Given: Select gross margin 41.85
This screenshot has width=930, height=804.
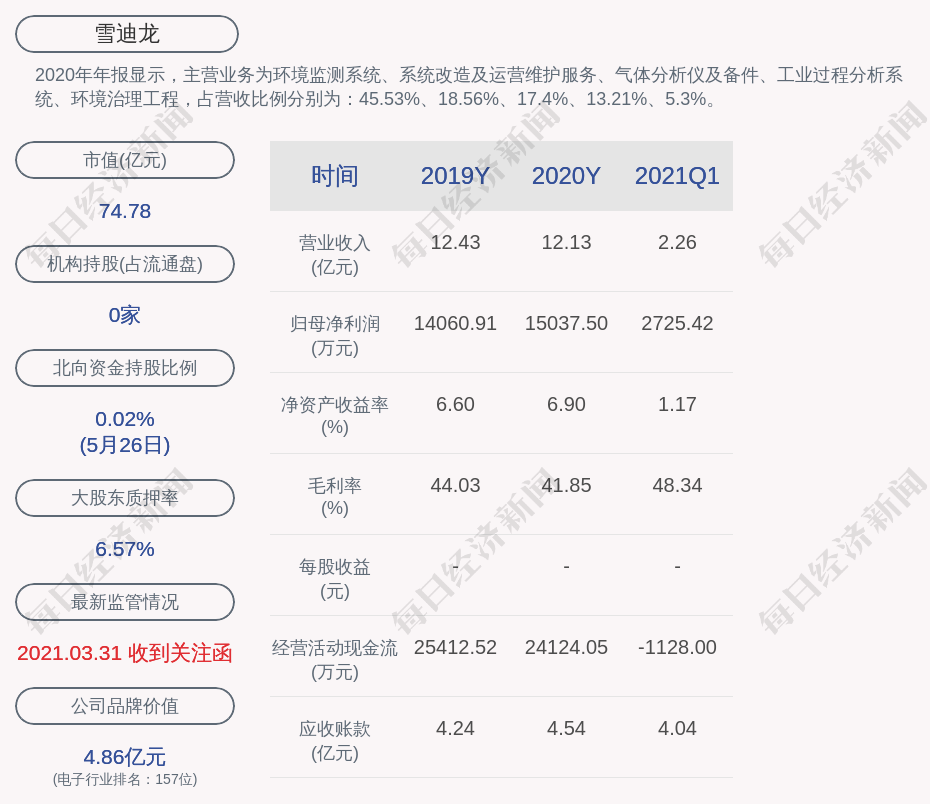Looking at the screenshot, I should tap(566, 486).
